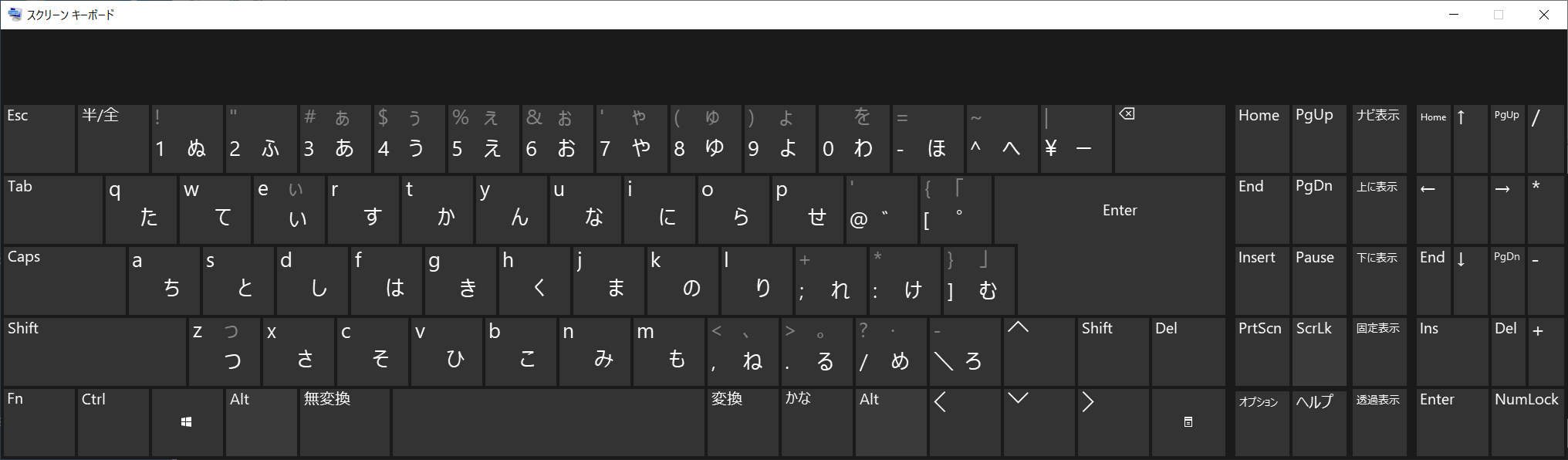The image size is (1568, 460).
Task: Toggle the Caps lock key
Action: [x=65, y=280]
